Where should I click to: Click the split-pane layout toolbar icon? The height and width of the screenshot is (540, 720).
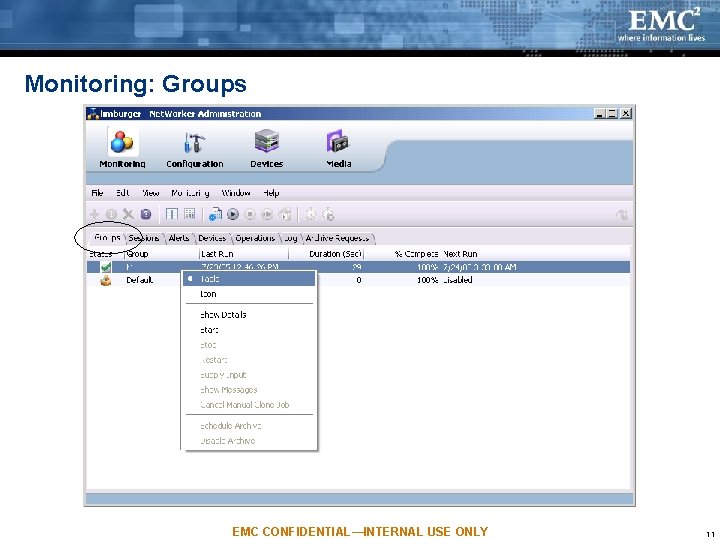coord(172,214)
